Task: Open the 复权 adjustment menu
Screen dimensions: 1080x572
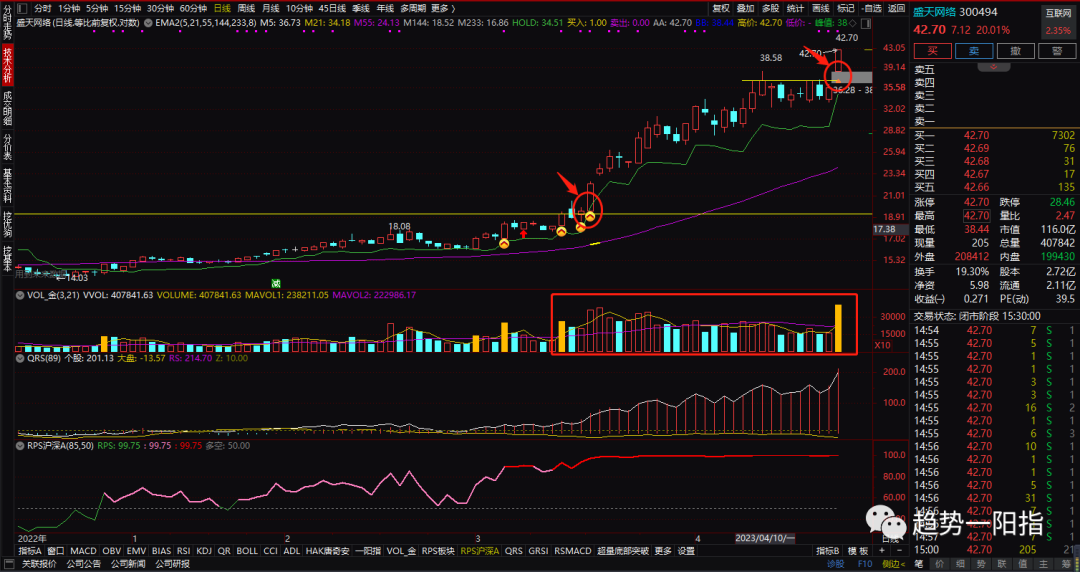Action: click(x=720, y=8)
